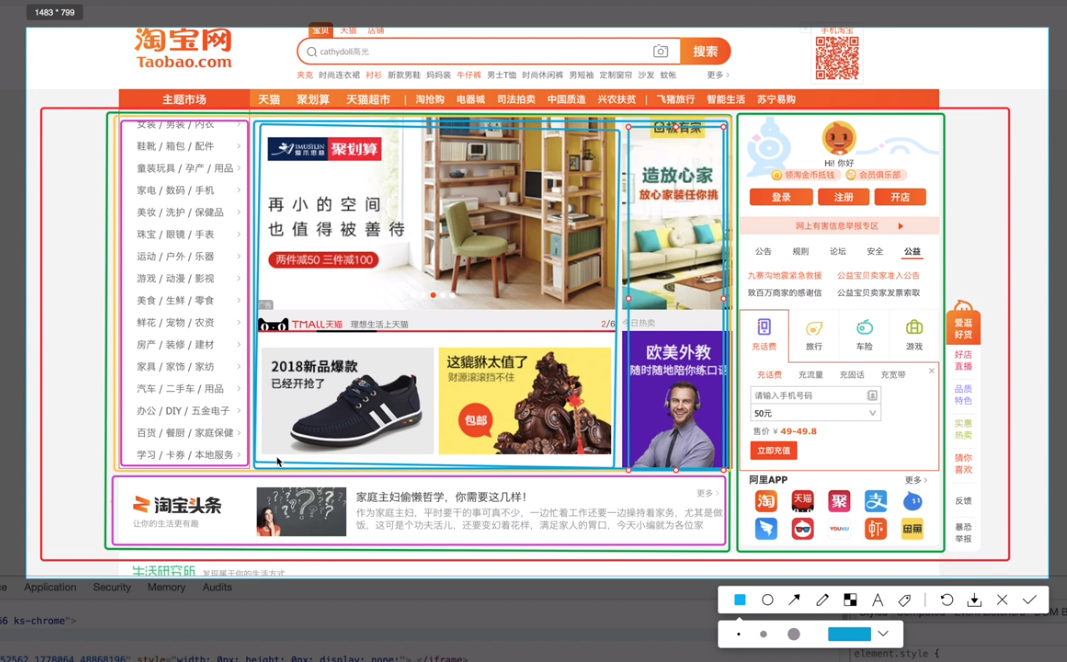Click the 开店 open-shop button

(900, 197)
